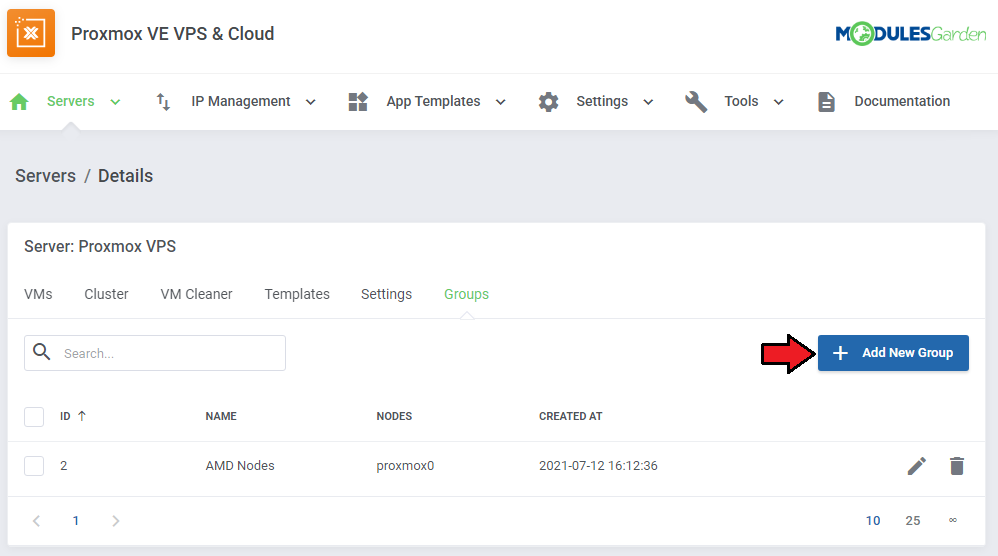The height and width of the screenshot is (556, 998).
Task: Open the Servers menu item
Action: click(71, 101)
